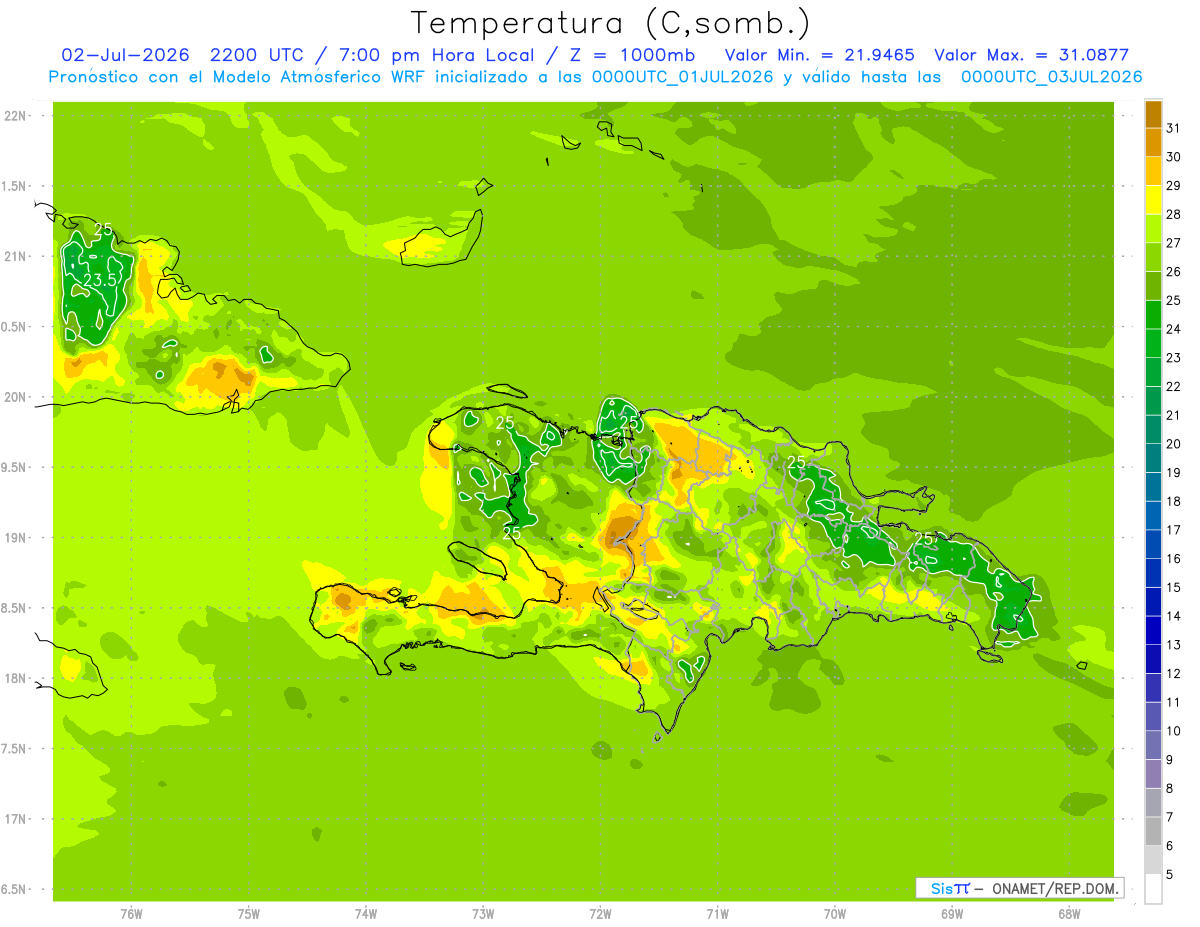Click the 'Temperatura (C,somb.)' chart title
The width and height of the screenshot is (1200, 927).
pos(611,23)
